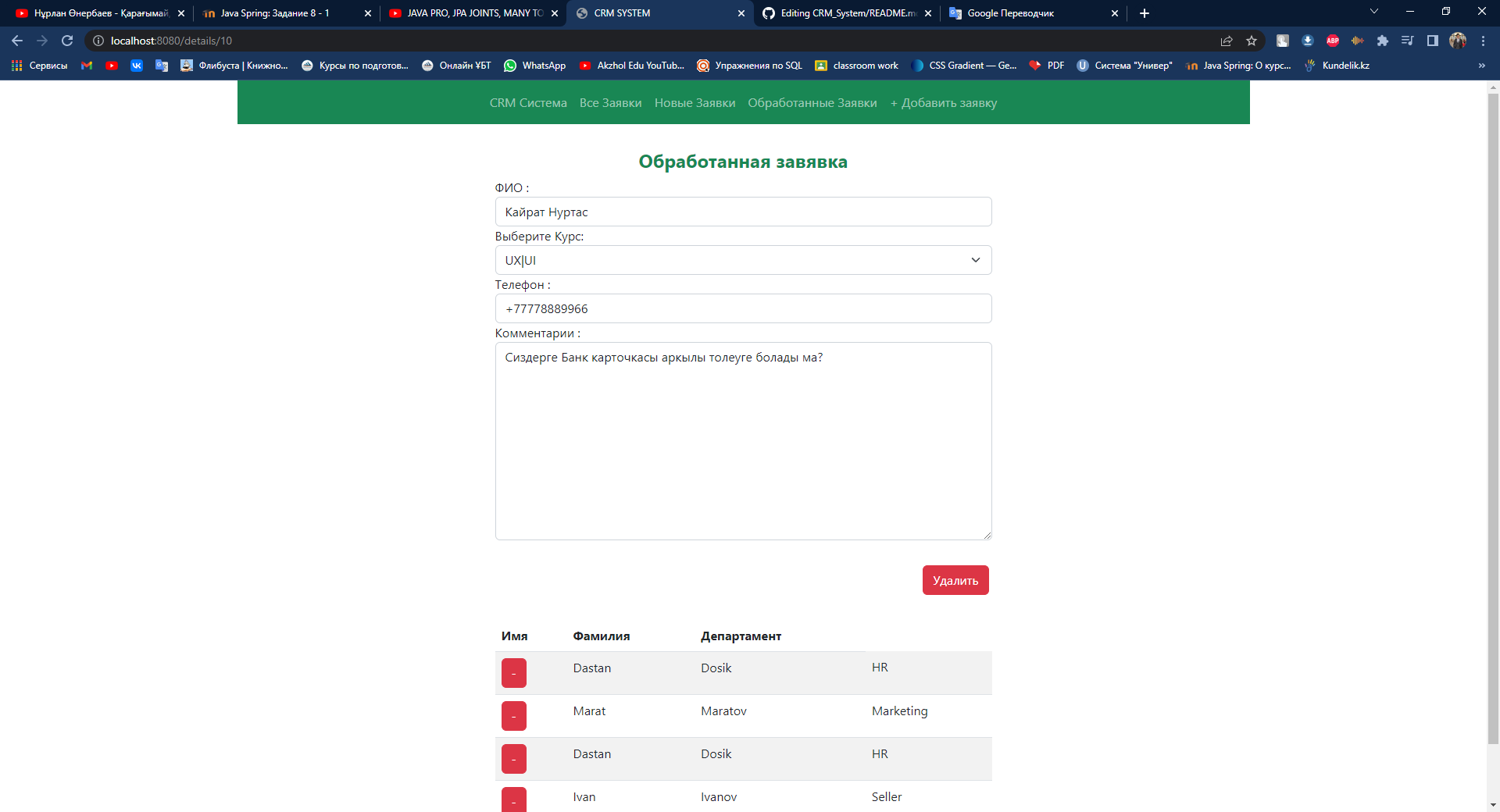Bookmark this page with star icon
1500x812 pixels.
(1252, 41)
